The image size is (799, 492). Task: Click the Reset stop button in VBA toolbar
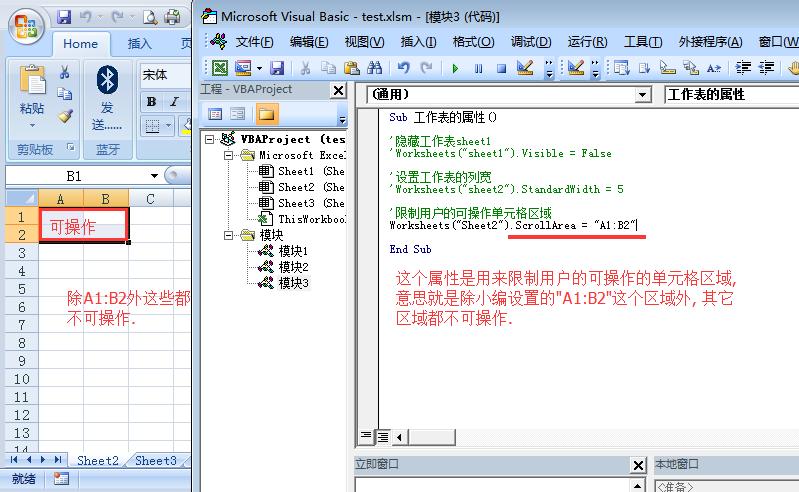tap(501, 68)
